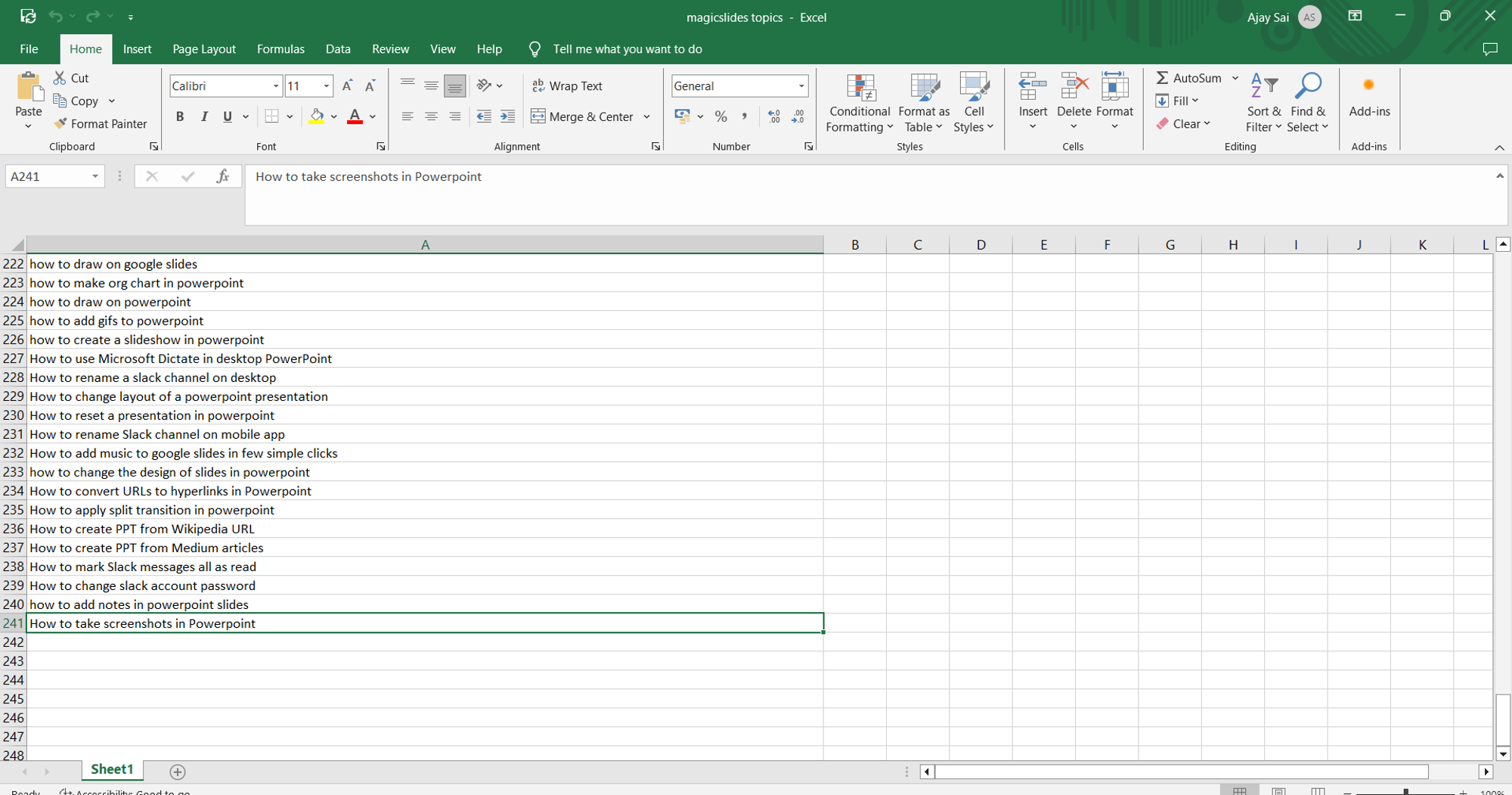Image resolution: width=1512 pixels, height=795 pixels.
Task: Expand the Merge & Center dropdown arrow
Action: (x=647, y=116)
